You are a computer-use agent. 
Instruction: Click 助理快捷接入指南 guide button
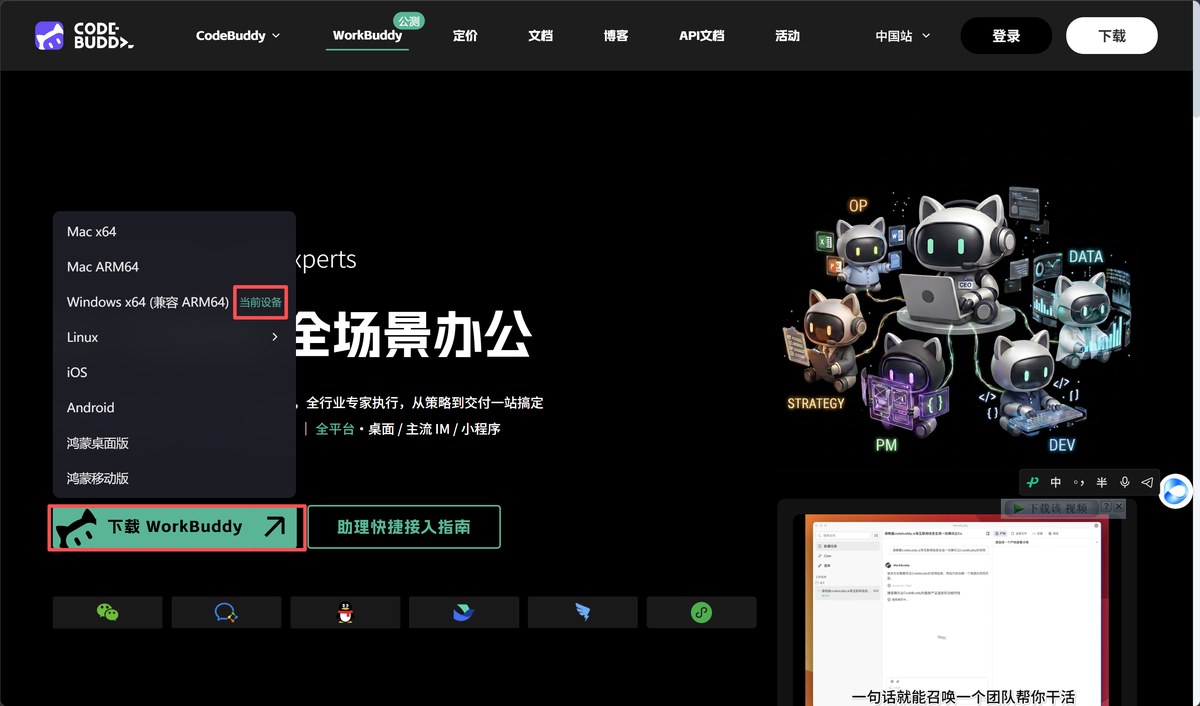(404, 527)
